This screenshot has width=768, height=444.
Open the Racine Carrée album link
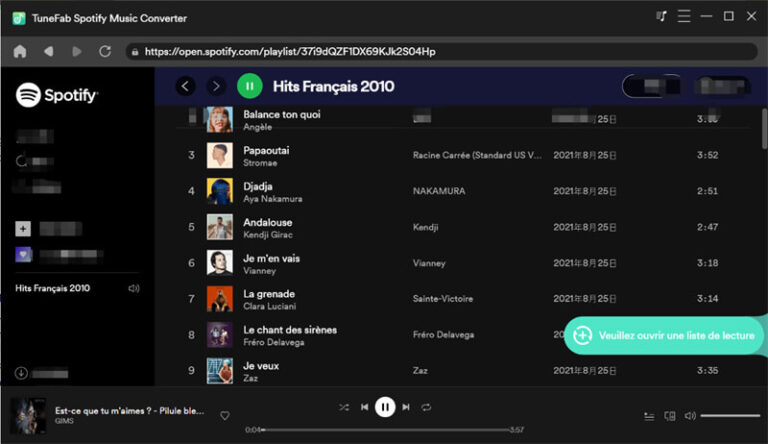[477, 155]
